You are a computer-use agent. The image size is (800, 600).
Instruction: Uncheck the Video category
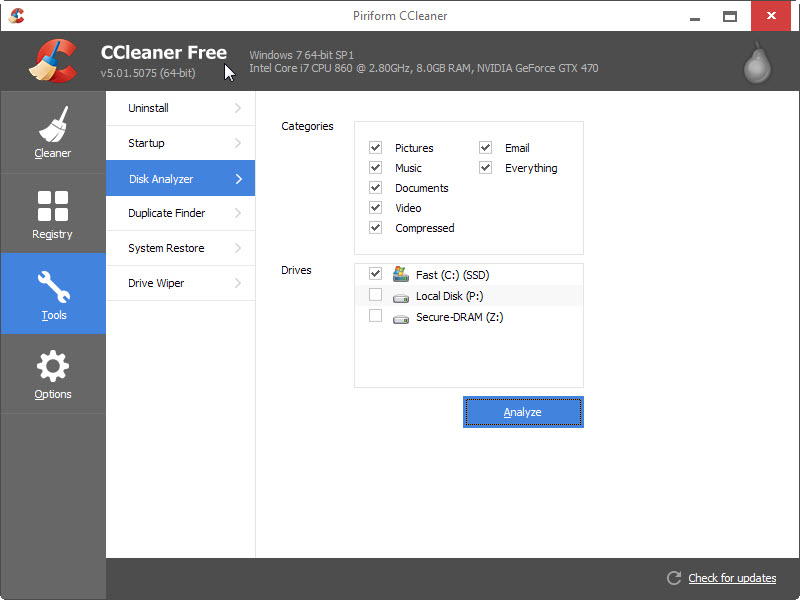(376, 207)
